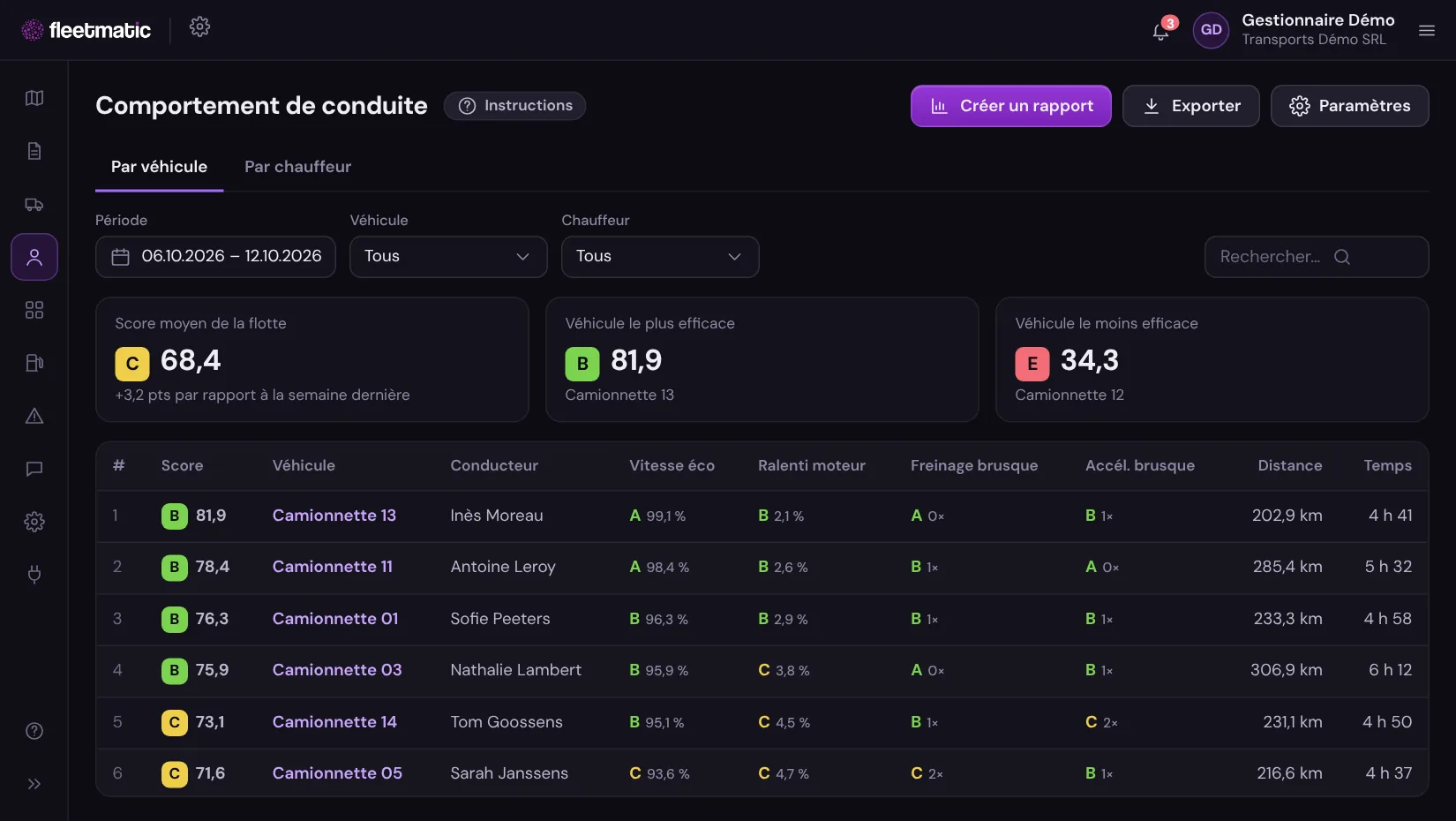
Task: Open the Camionnette 03 vehicle link
Action: pos(337,670)
